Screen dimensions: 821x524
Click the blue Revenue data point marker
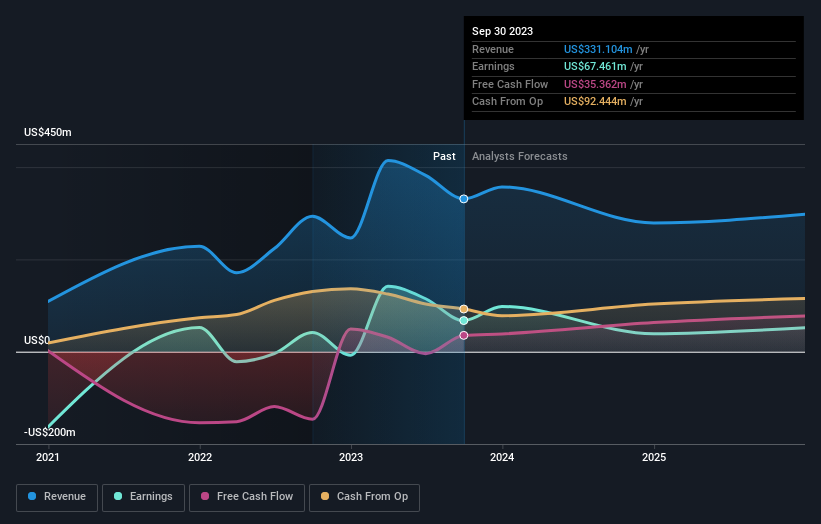coord(464,199)
